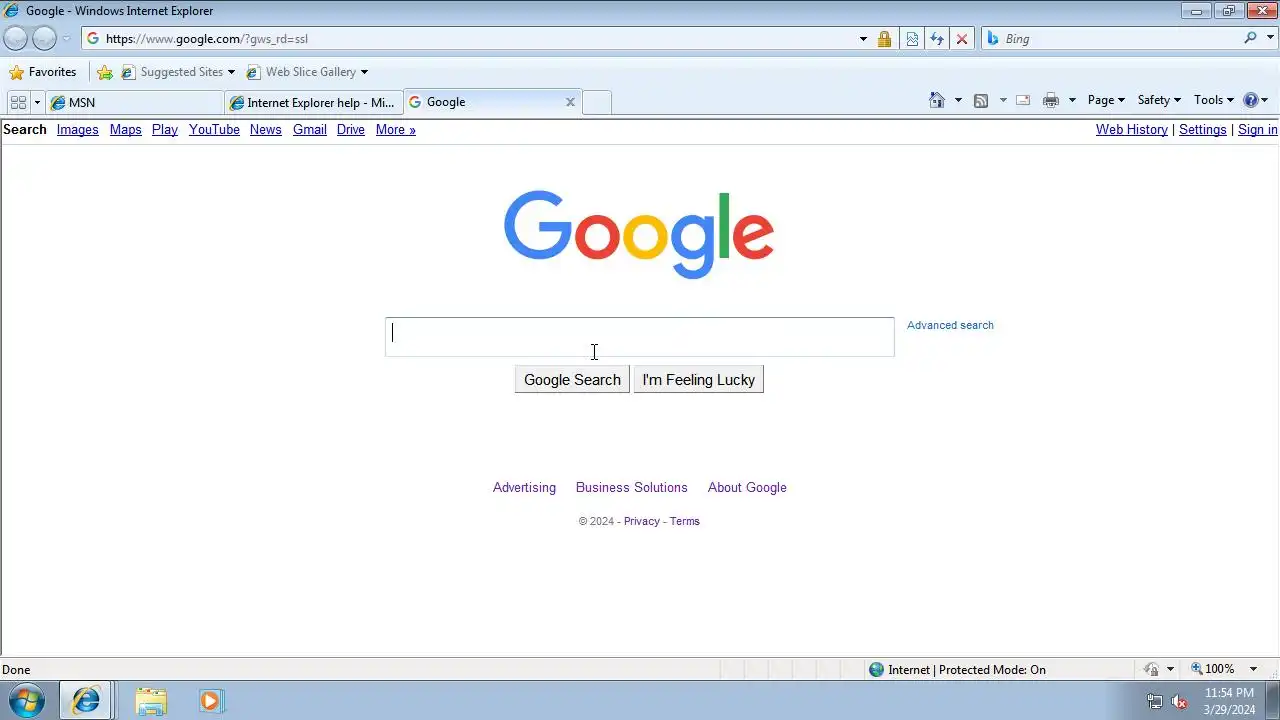This screenshot has width=1280, height=720.
Task: Open a new blank tab
Action: click(x=597, y=102)
